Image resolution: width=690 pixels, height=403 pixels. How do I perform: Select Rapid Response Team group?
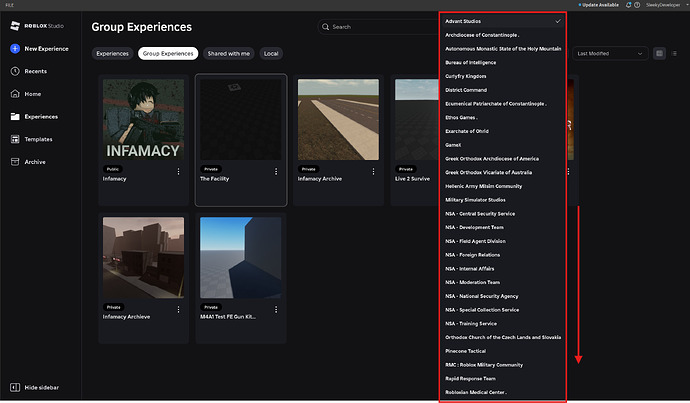pos(503,378)
